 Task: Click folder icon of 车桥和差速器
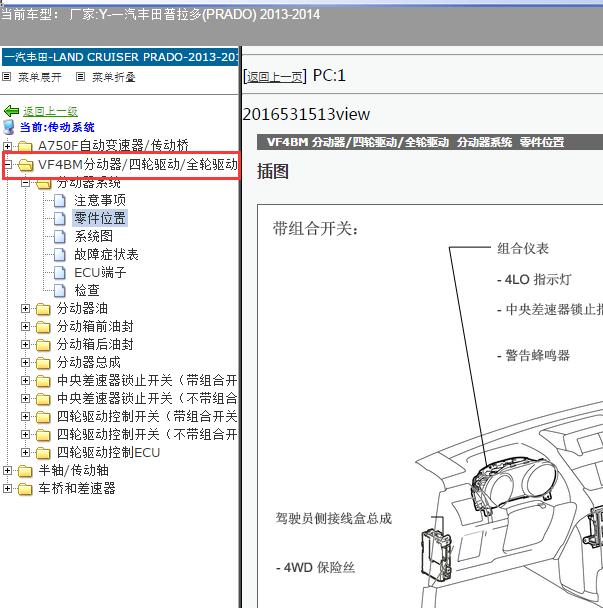coord(25,489)
